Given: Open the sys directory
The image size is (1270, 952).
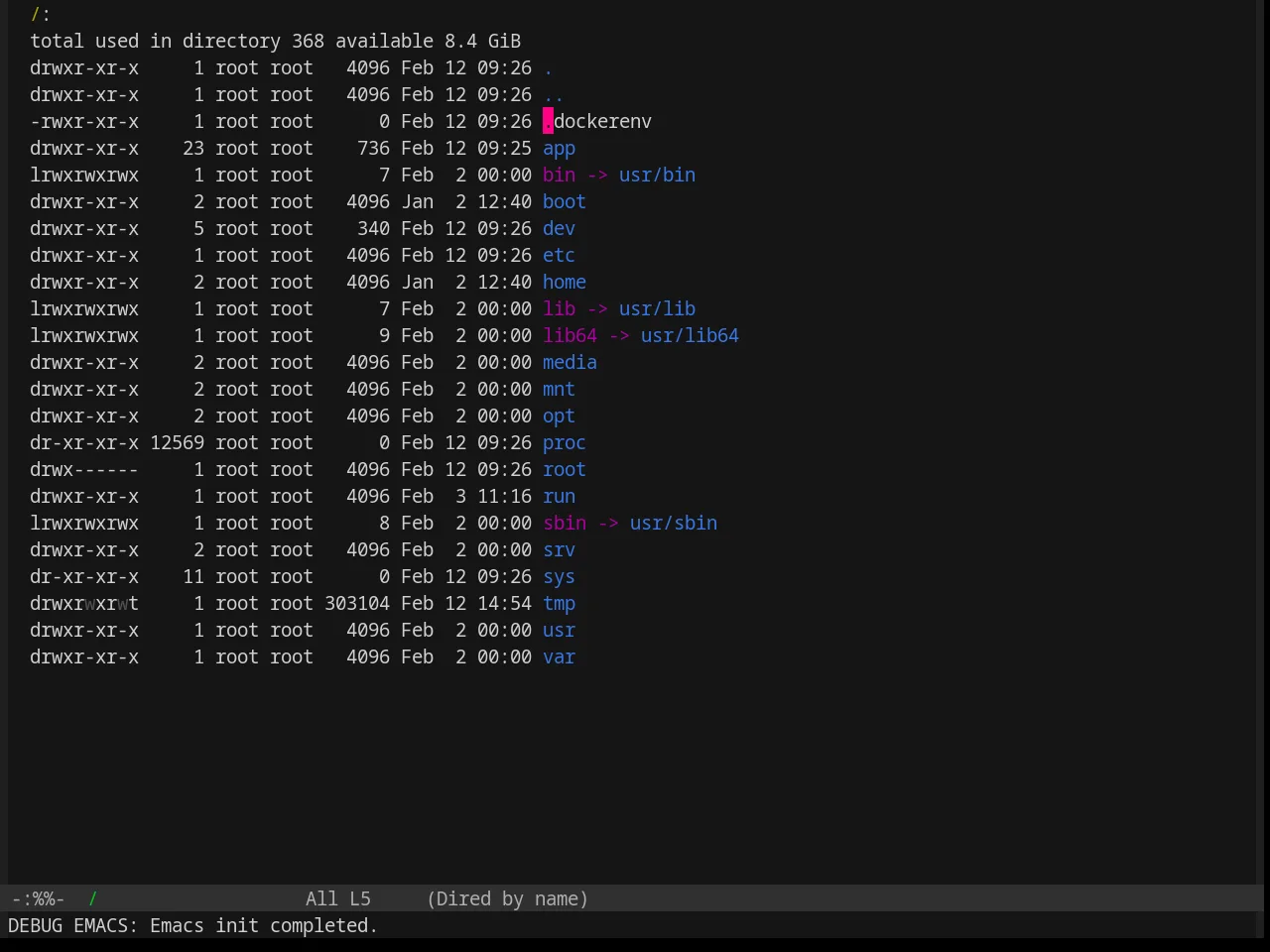Looking at the screenshot, I should pyautogui.click(x=559, y=577).
